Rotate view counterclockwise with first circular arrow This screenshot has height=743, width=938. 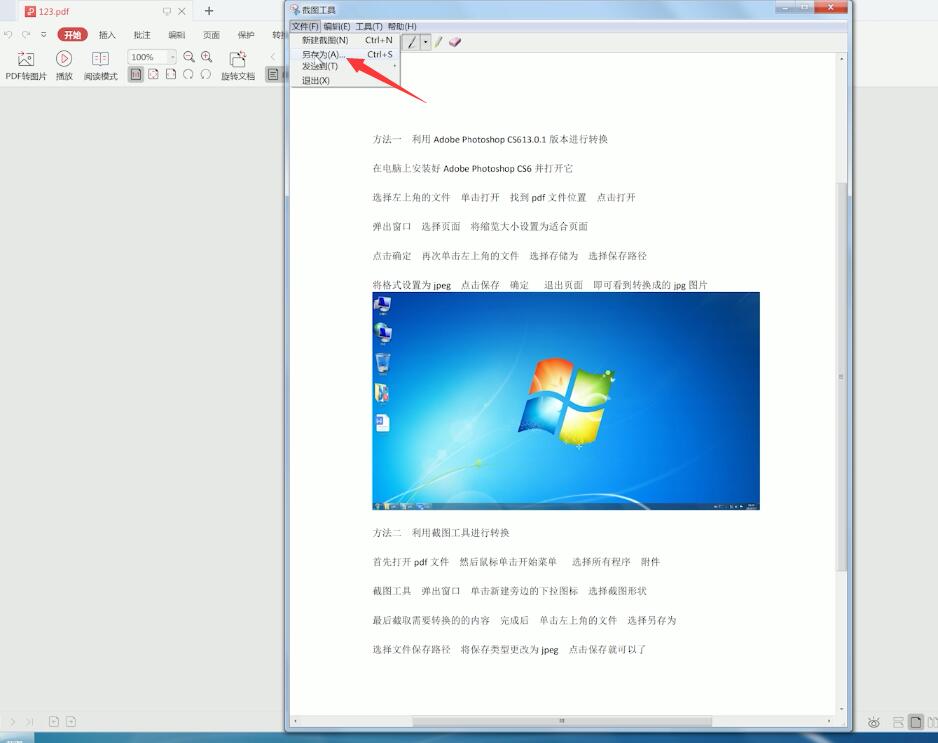click(x=188, y=74)
